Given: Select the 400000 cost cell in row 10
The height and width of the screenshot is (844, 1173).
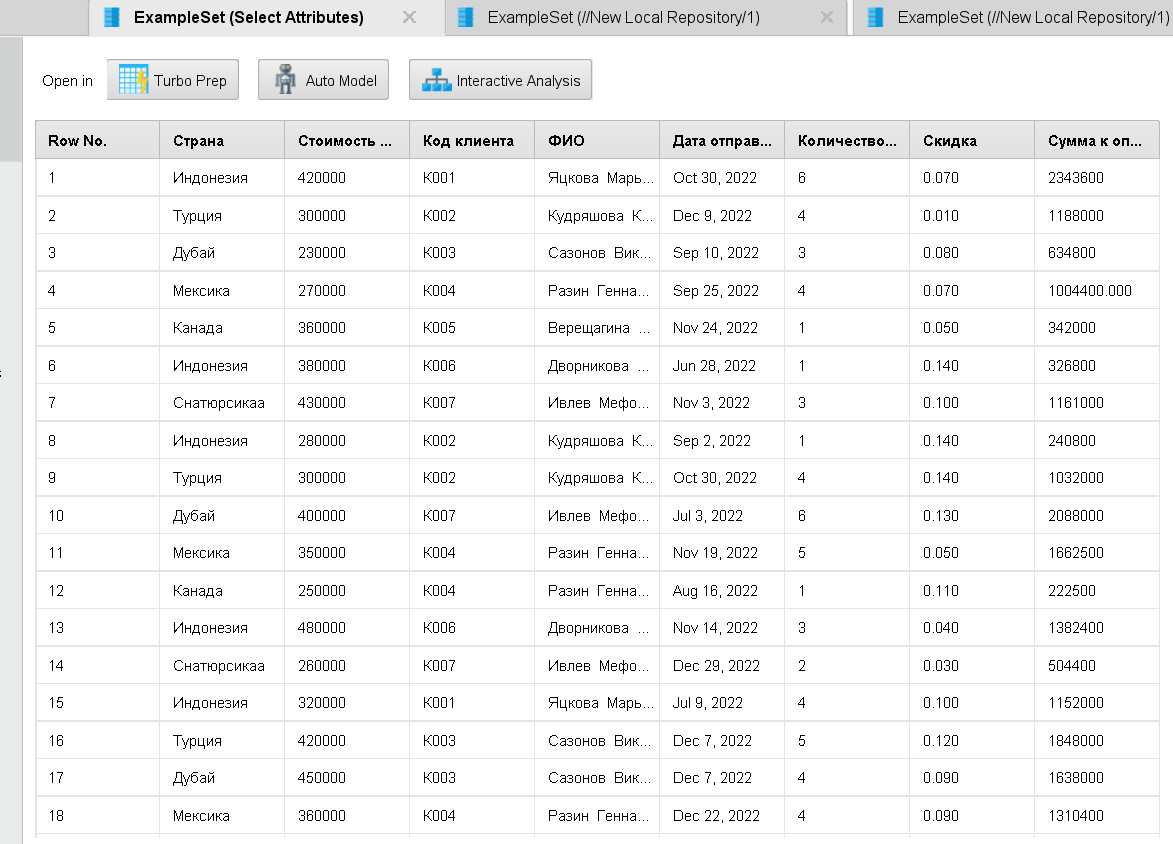Looking at the screenshot, I should [x=347, y=516].
